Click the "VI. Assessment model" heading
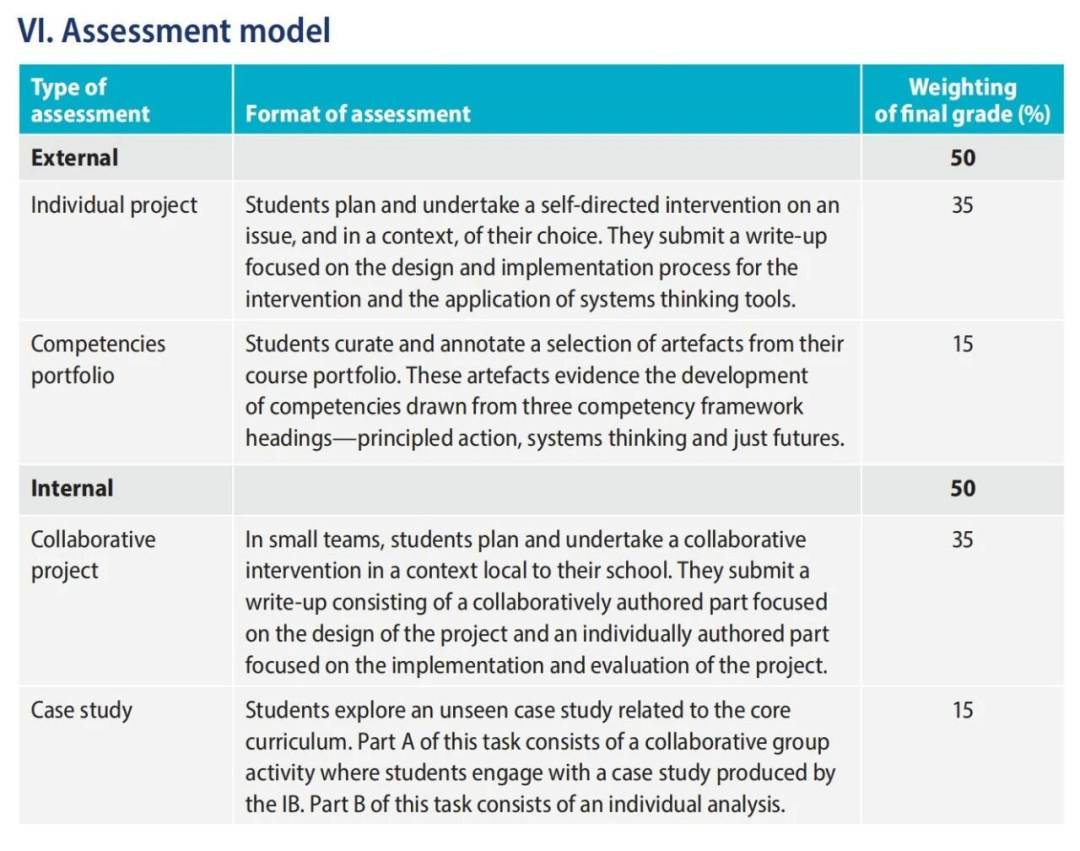The image size is (1080, 851). click(x=174, y=30)
